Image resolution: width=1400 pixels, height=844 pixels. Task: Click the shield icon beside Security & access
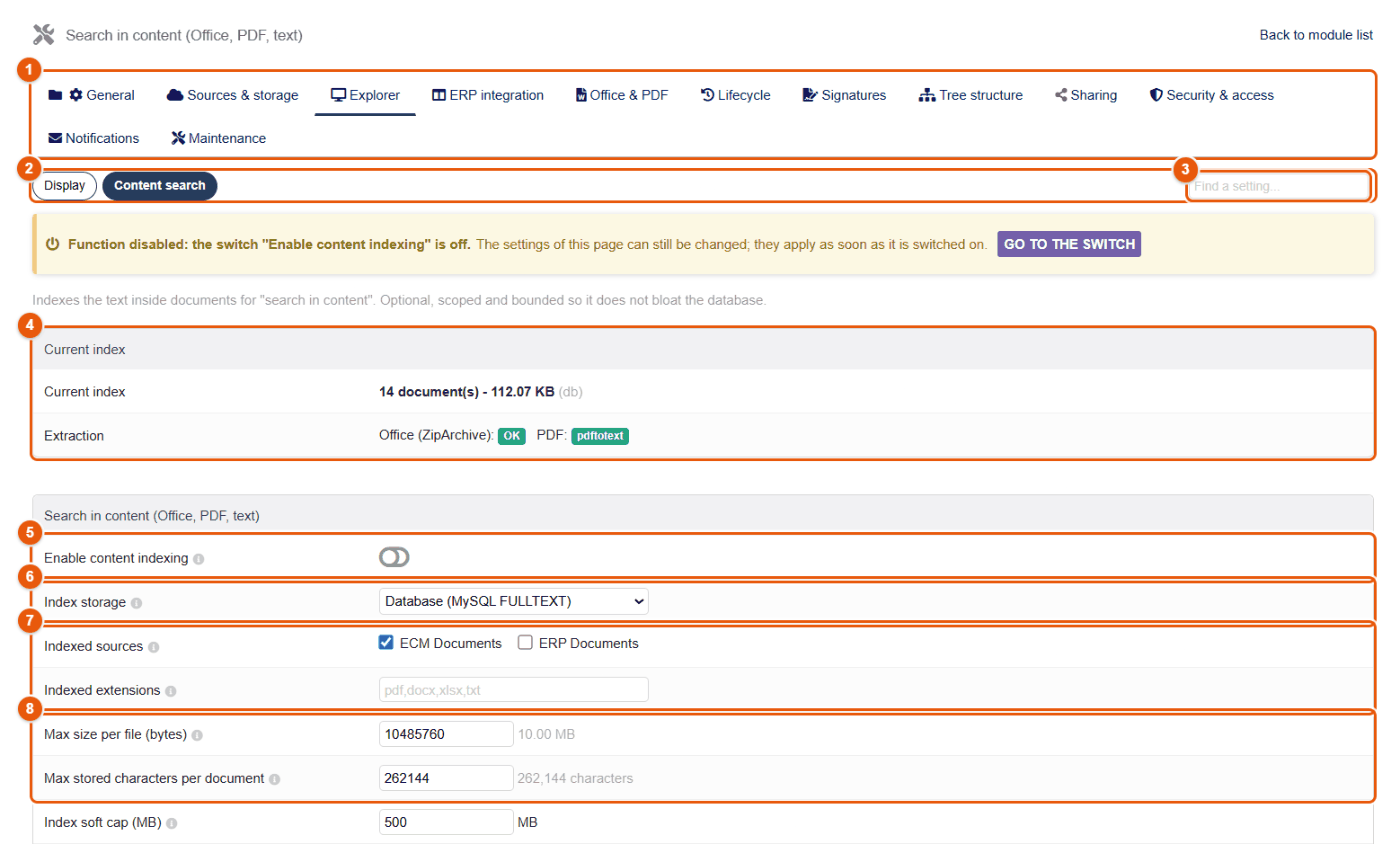pos(1156,95)
